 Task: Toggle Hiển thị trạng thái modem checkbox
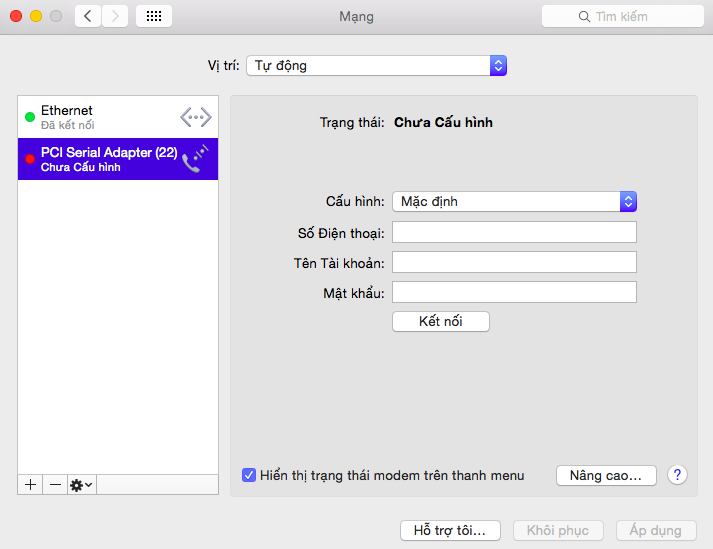pos(249,475)
